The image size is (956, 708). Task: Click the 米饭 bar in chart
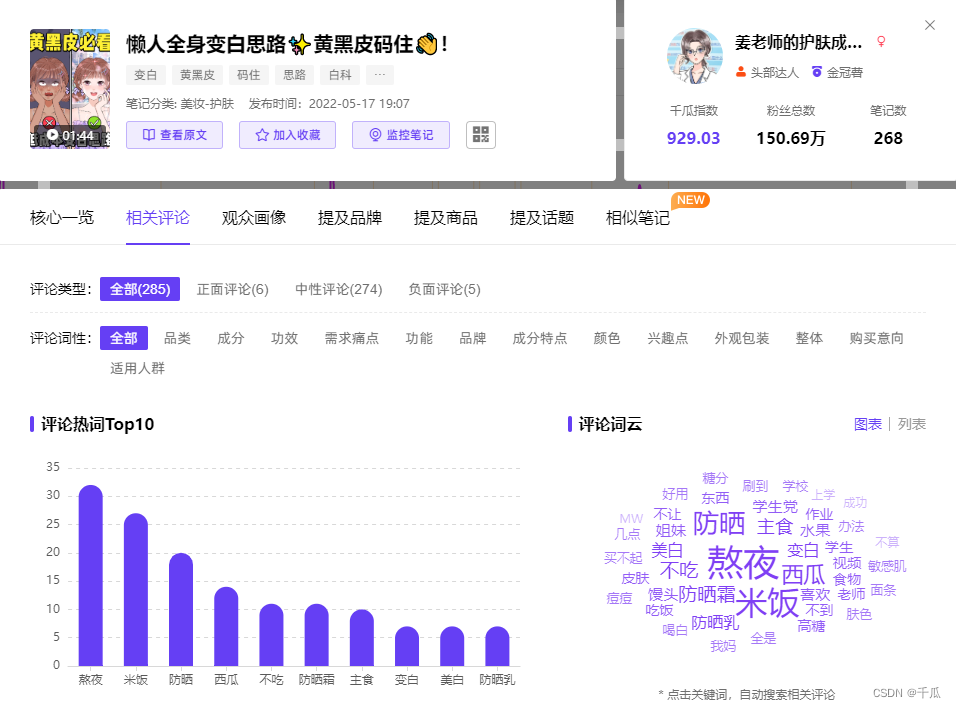coord(136,590)
